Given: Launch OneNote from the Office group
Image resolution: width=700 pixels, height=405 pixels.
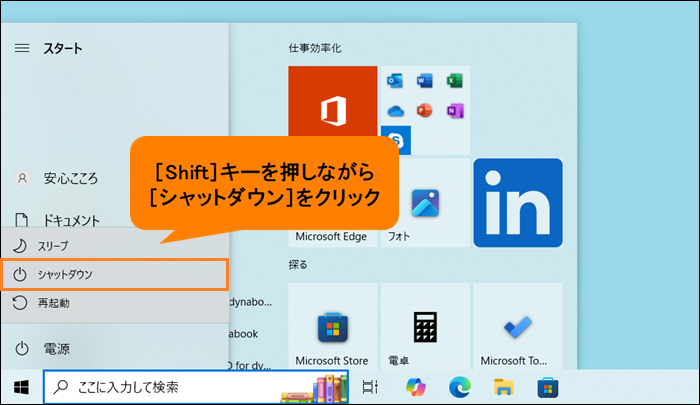Looking at the screenshot, I should [455, 110].
